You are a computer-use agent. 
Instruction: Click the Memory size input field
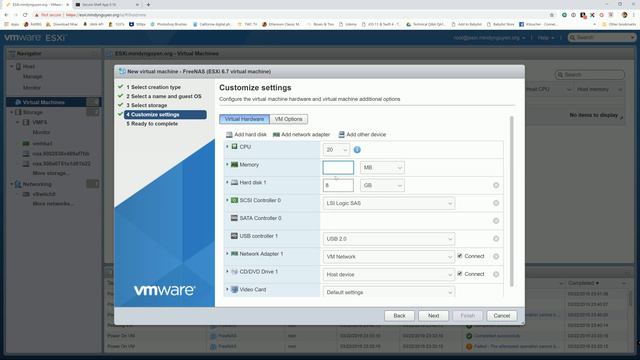pyautogui.click(x=338, y=167)
